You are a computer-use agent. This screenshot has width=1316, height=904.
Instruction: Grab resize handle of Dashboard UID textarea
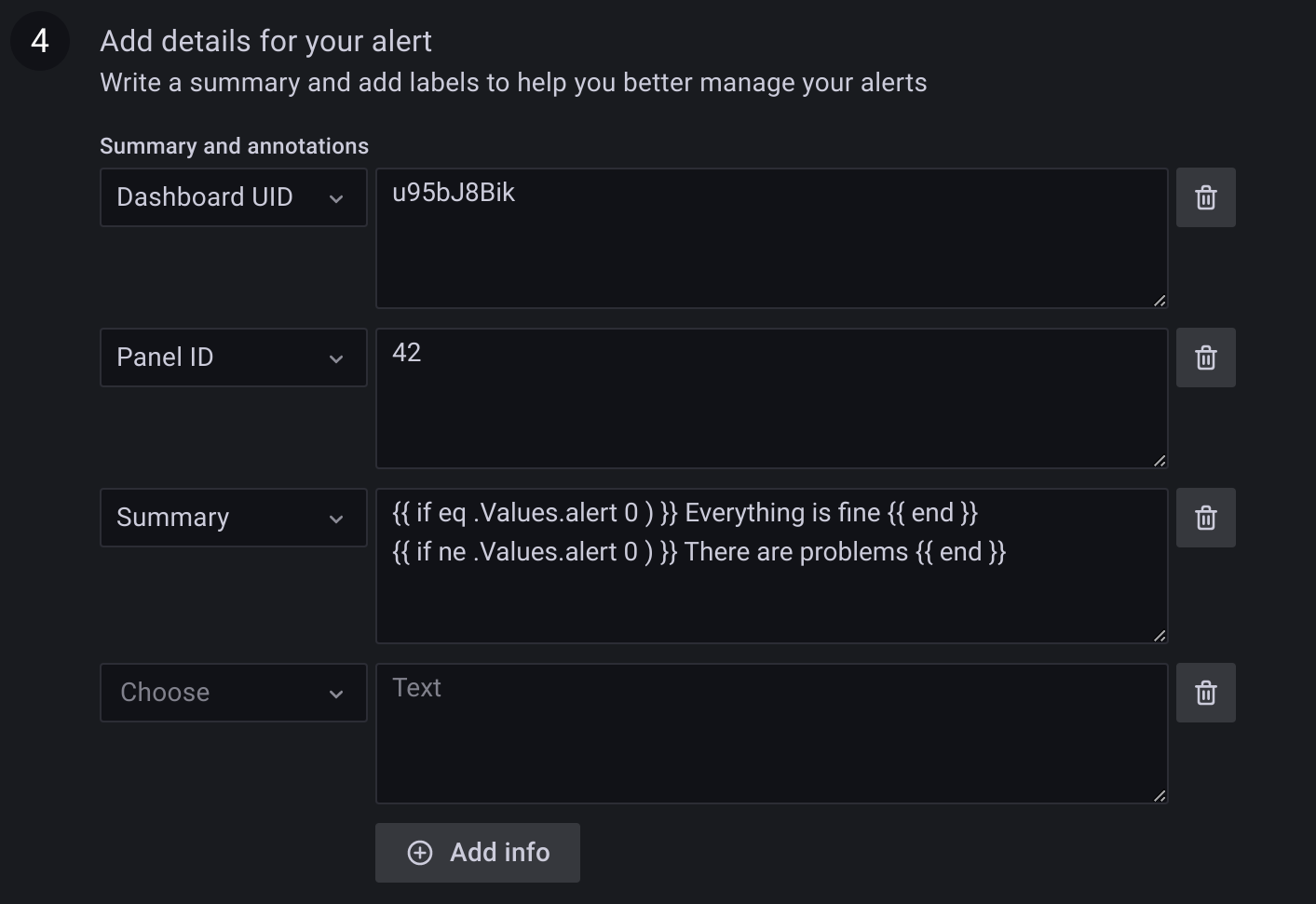point(1160,301)
